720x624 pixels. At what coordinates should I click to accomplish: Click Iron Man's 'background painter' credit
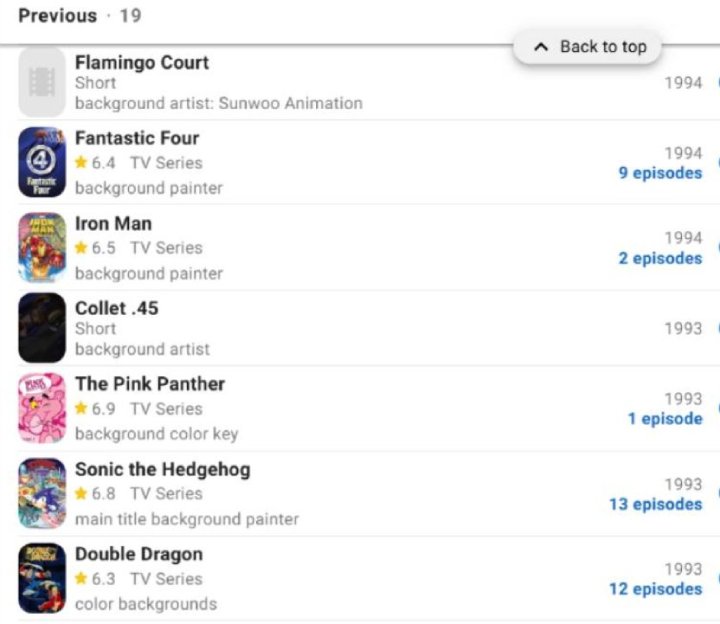tap(149, 274)
